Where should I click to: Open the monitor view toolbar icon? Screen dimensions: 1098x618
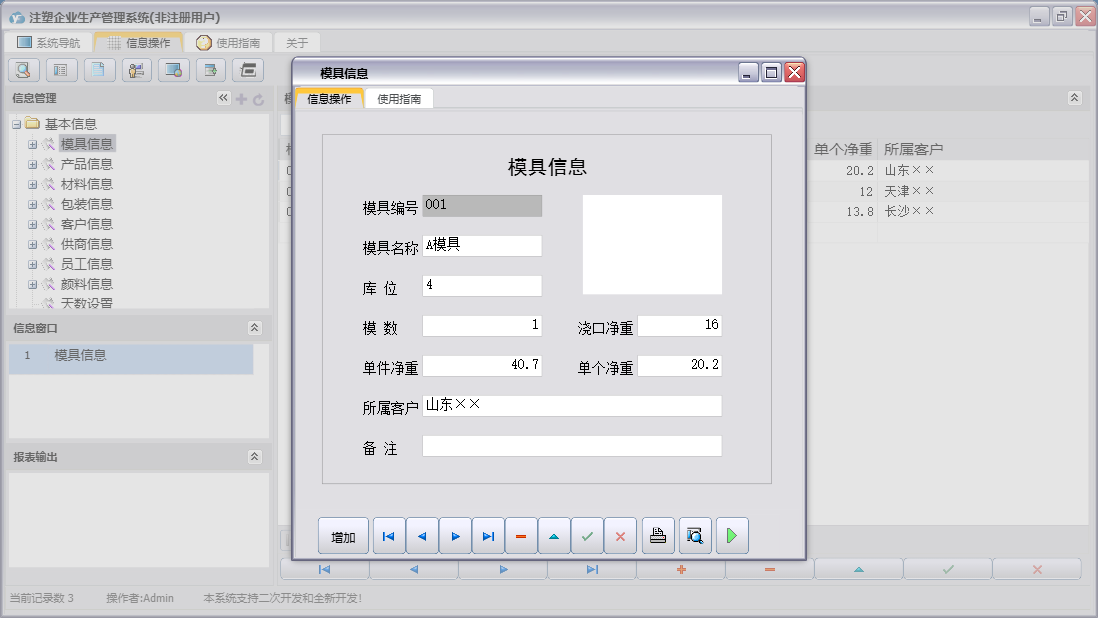[x=173, y=70]
